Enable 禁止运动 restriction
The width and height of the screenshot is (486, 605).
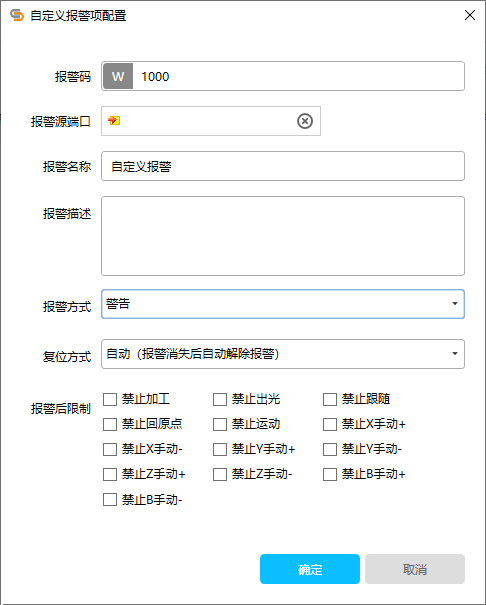tap(220, 424)
